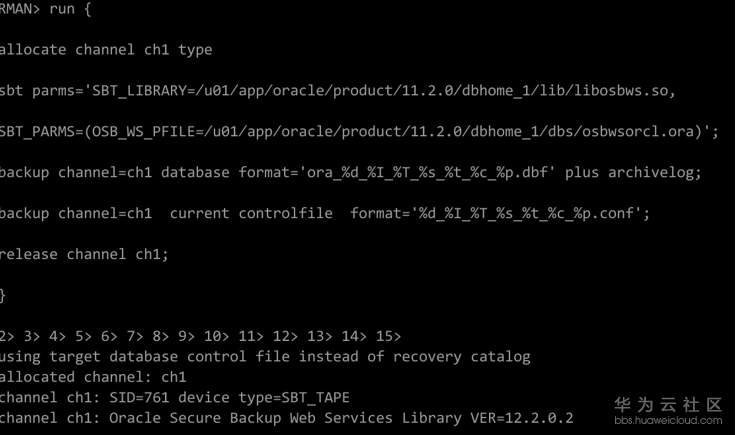Viewport: 736px width, 435px height.
Task: Click the 'allocate channel ch1 type' line
Action: coord(105,49)
